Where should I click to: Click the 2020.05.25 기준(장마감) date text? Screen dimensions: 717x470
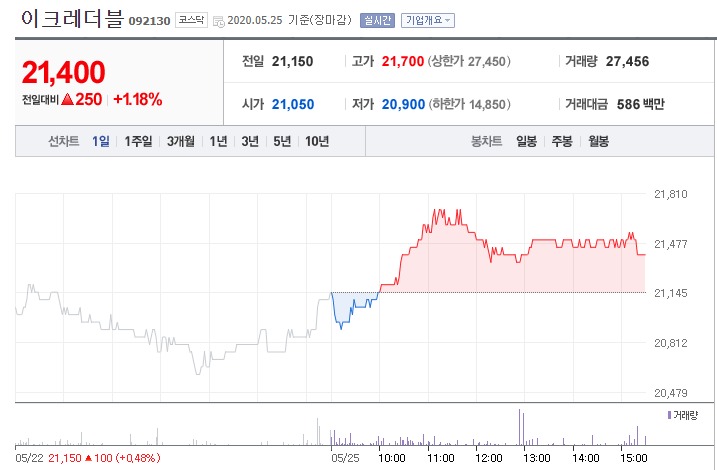[x=289, y=21]
